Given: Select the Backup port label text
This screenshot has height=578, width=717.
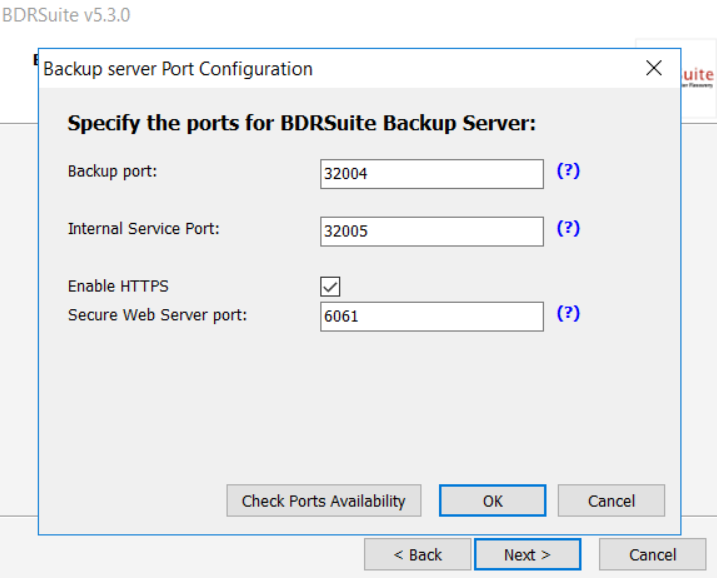Looking at the screenshot, I should point(112,171).
